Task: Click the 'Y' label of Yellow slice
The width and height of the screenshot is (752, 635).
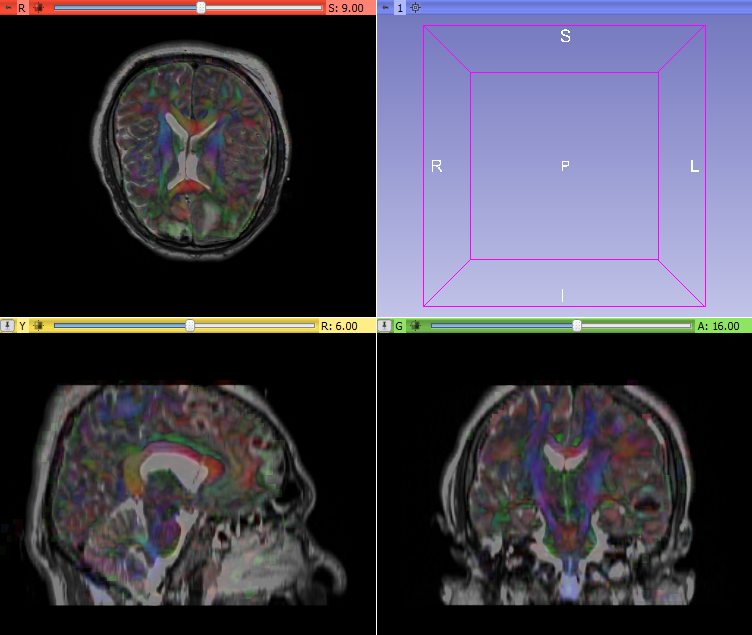Action: click(22, 326)
